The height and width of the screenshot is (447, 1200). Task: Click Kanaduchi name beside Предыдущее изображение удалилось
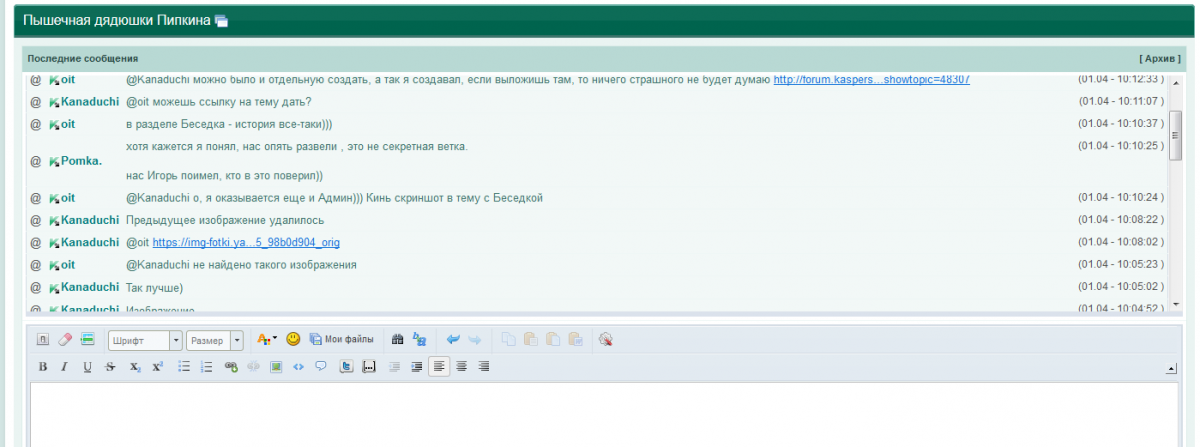pos(89,220)
